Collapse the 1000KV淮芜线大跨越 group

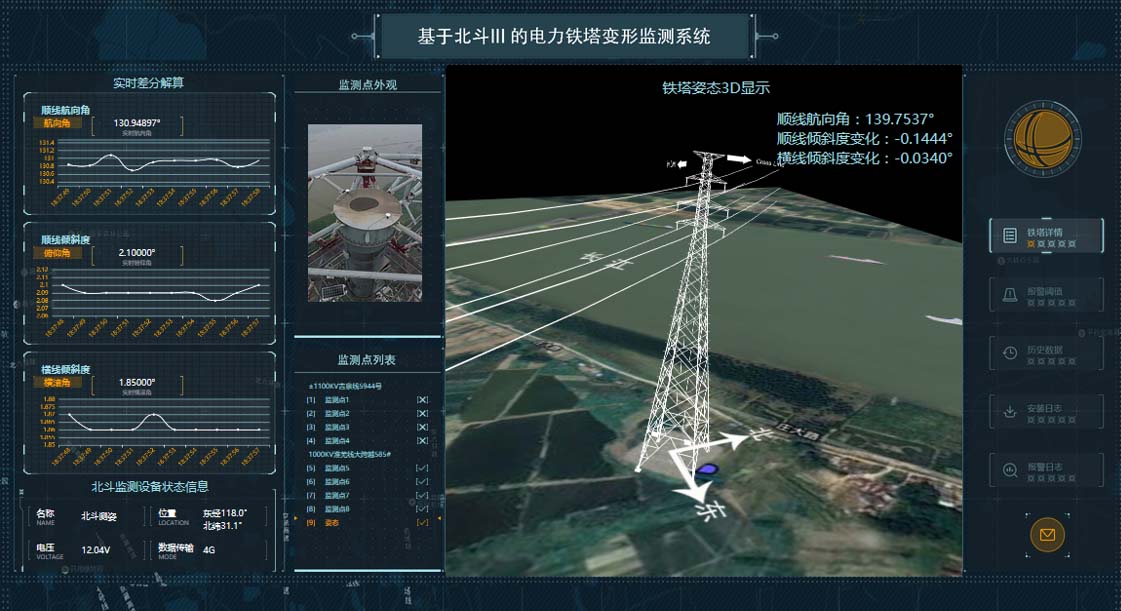click(x=349, y=454)
